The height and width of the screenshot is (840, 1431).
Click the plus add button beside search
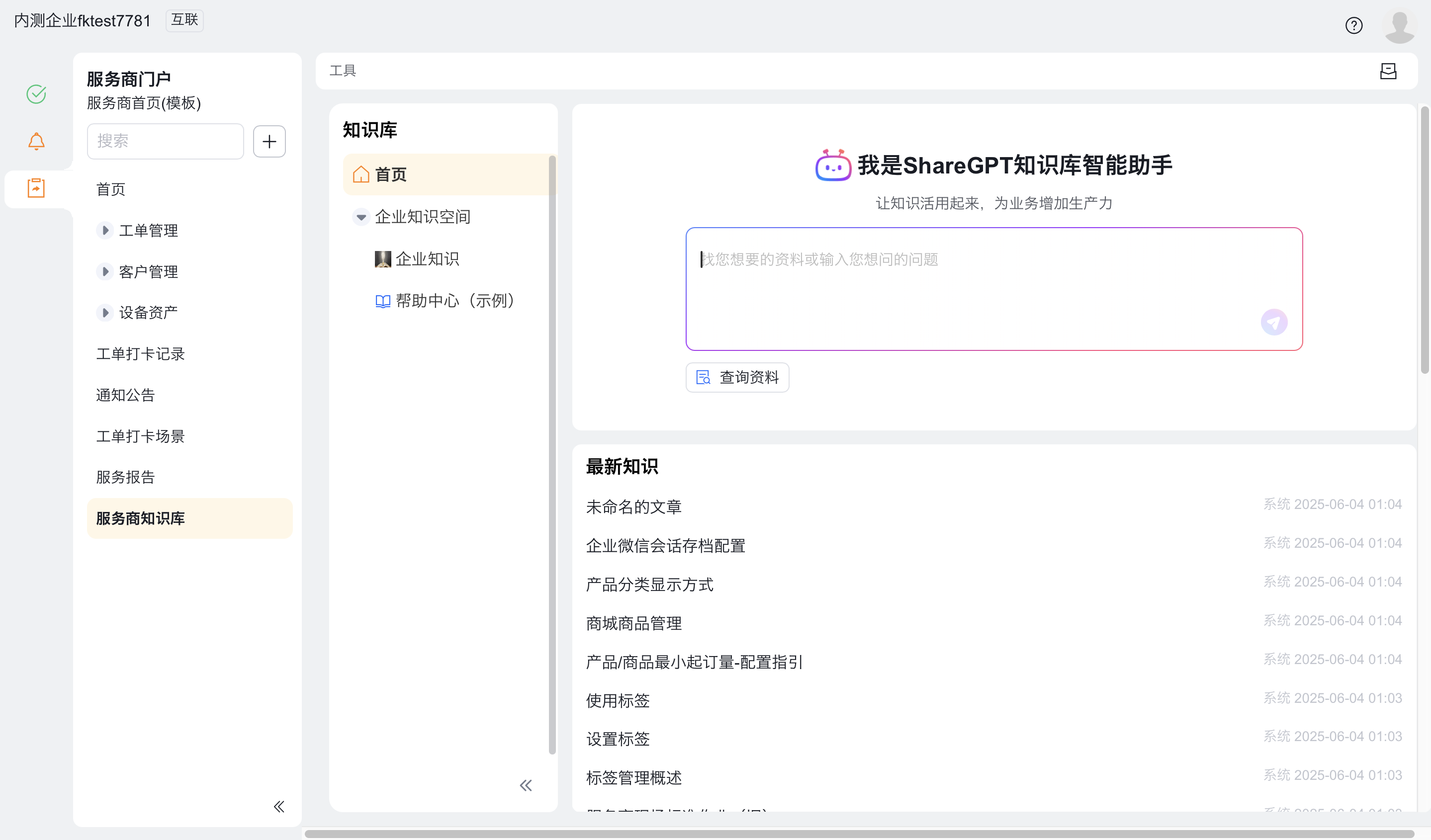pyautogui.click(x=269, y=141)
